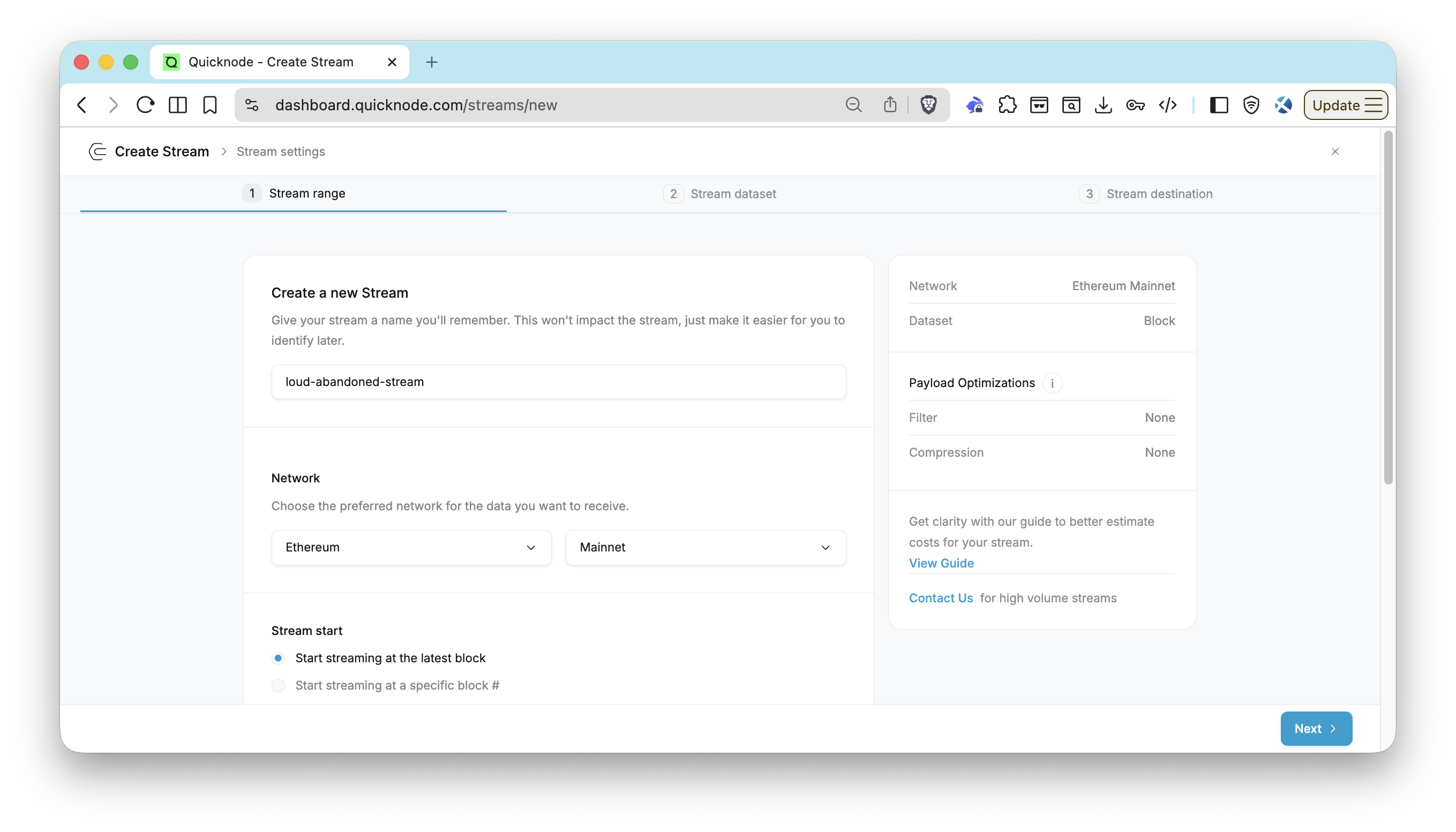Click the Filter None row value
This screenshot has width=1456, height=832.
point(1159,418)
